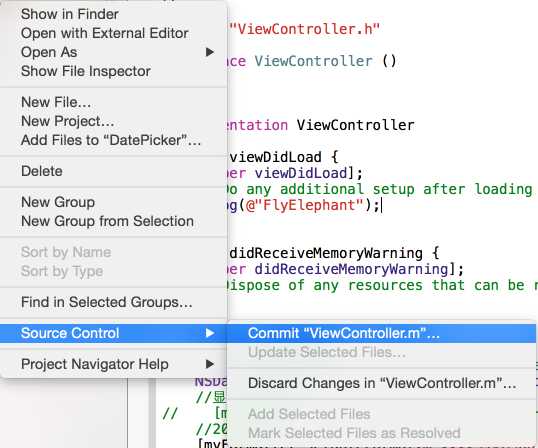The image size is (538, 448).
Task: Choose Commit "ViewController.m"…
Action: (381, 333)
